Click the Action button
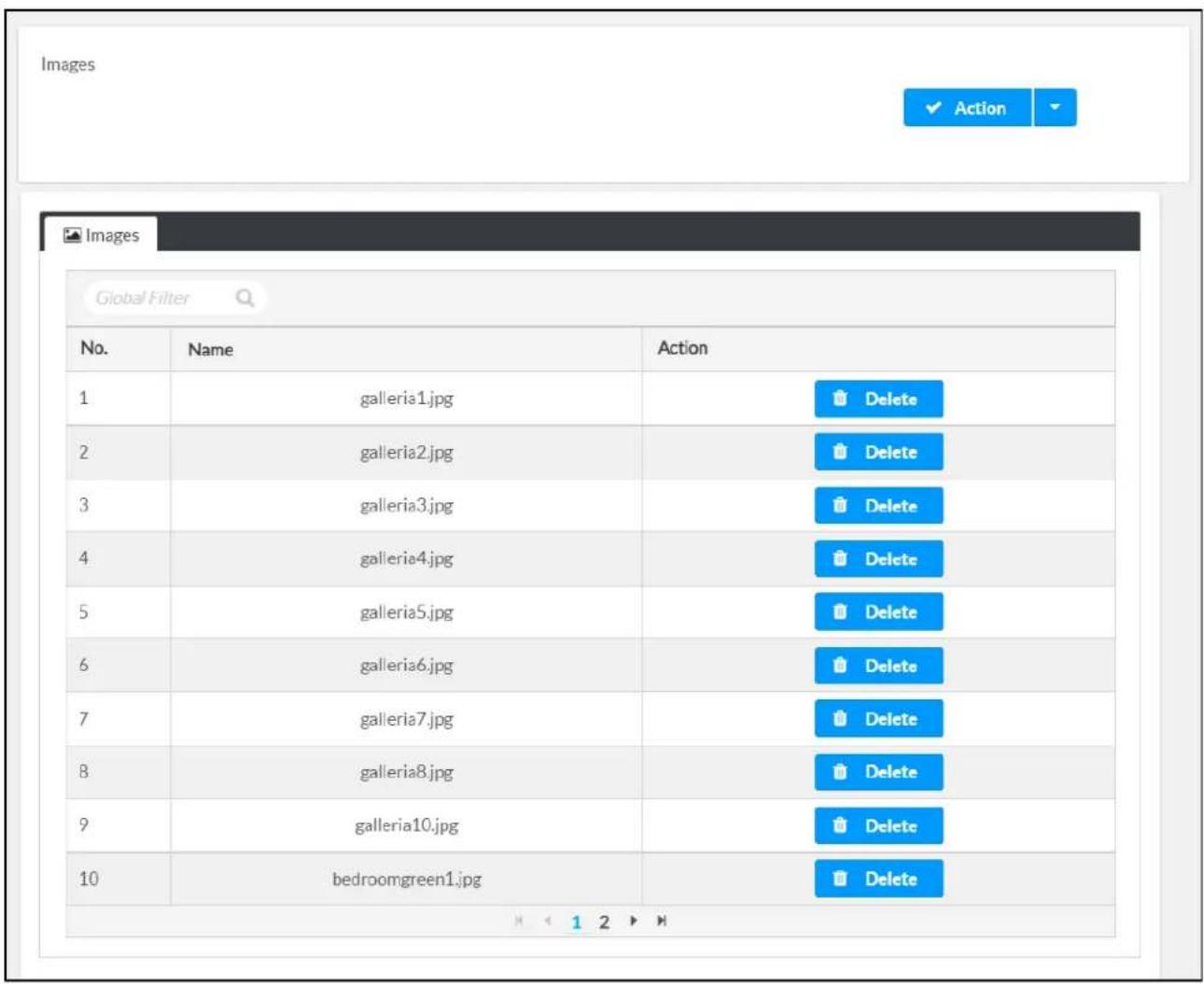 [967, 107]
